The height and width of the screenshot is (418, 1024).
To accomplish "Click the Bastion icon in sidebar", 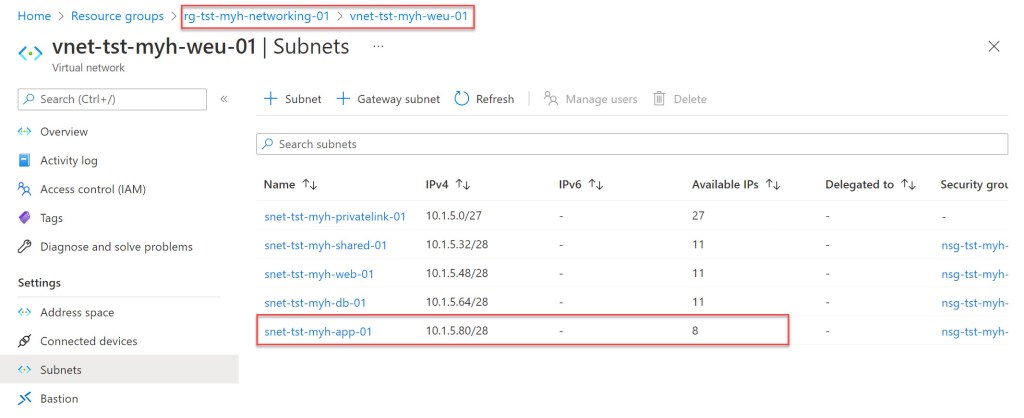I will coord(25,399).
